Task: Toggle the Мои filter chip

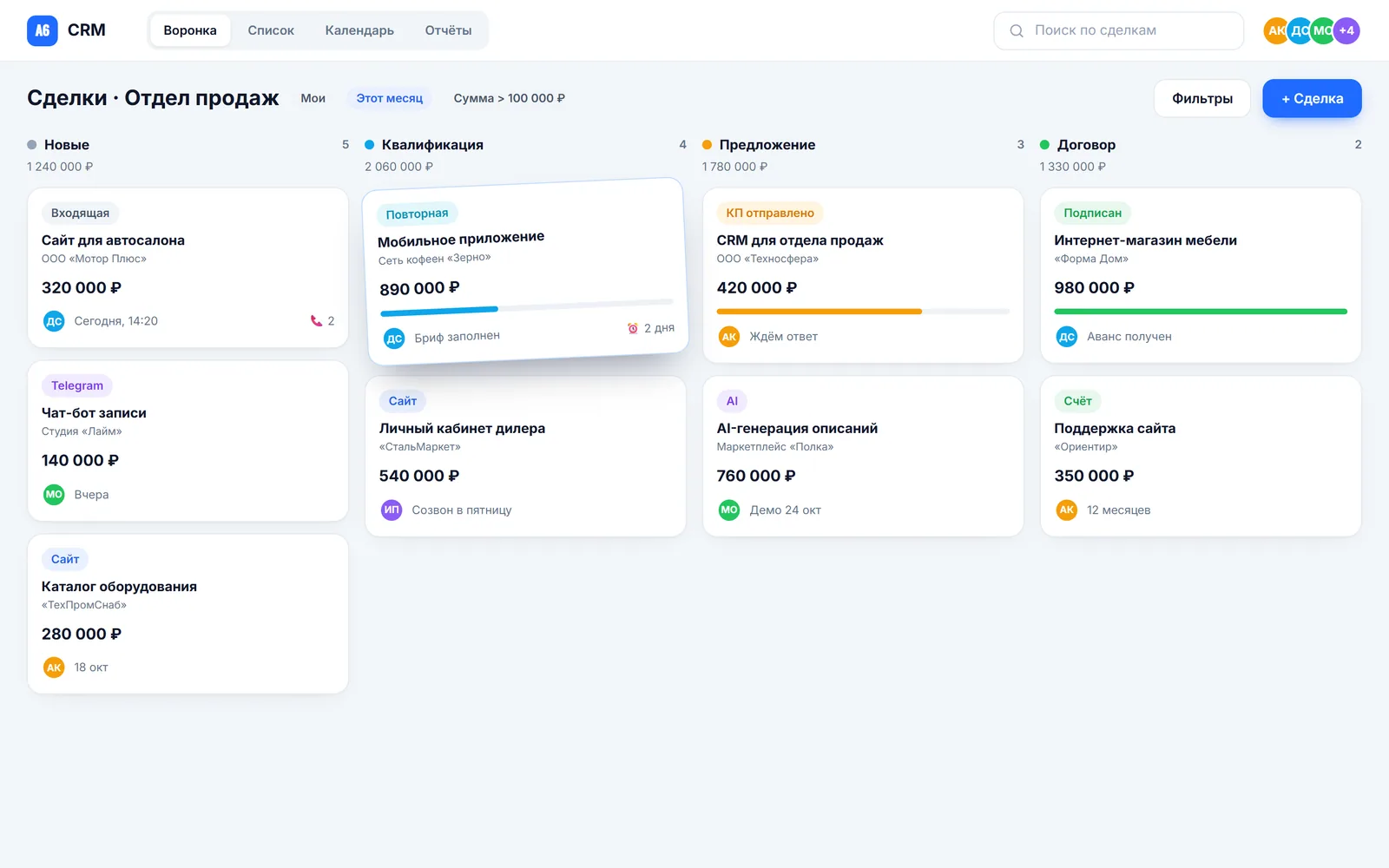Action: [x=313, y=98]
